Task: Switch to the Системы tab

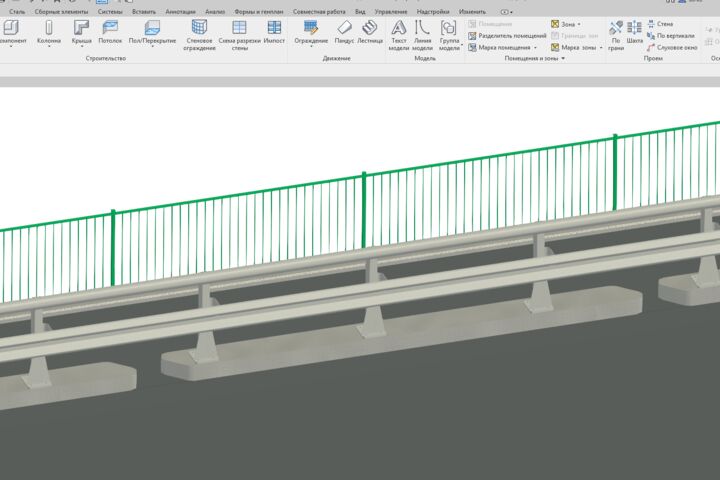Action: (110, 12)
